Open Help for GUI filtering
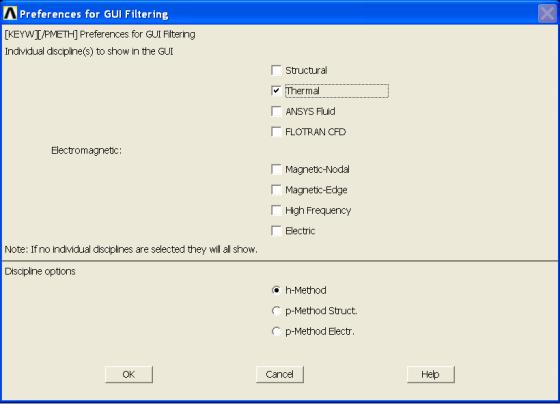Viewport: 560px width, 404px height. pos(430,374)
